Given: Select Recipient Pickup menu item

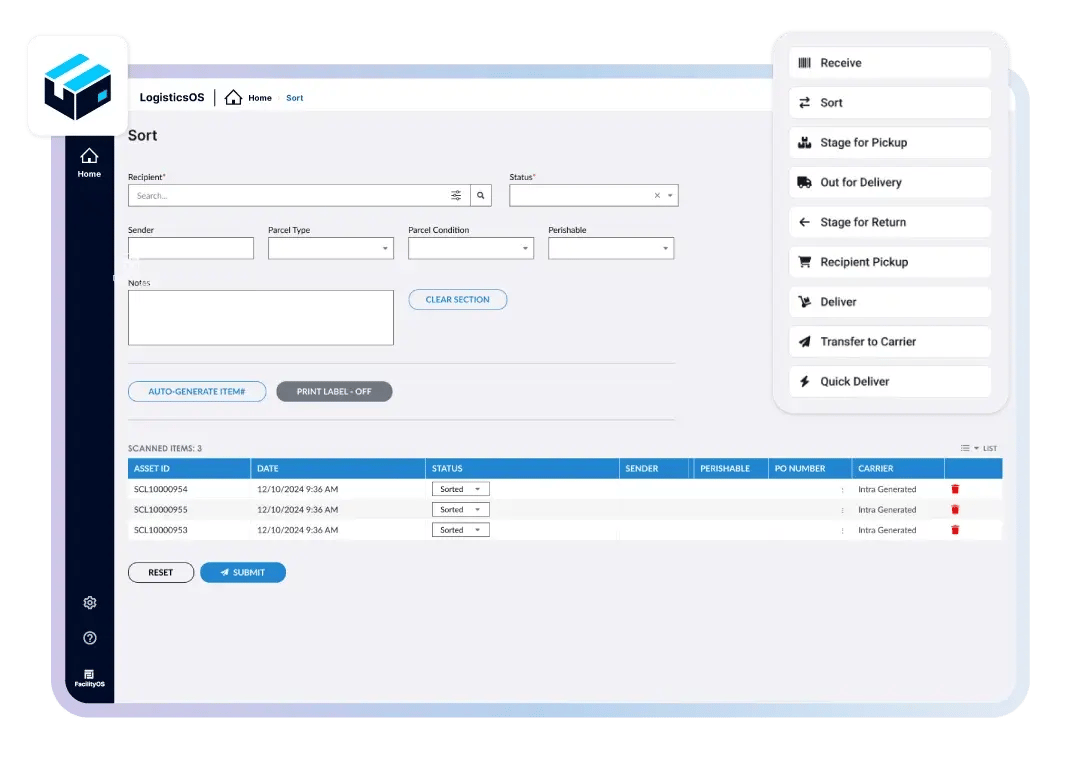Looking at the screenshot, I should pyautogui.click(x=890, y=262).
